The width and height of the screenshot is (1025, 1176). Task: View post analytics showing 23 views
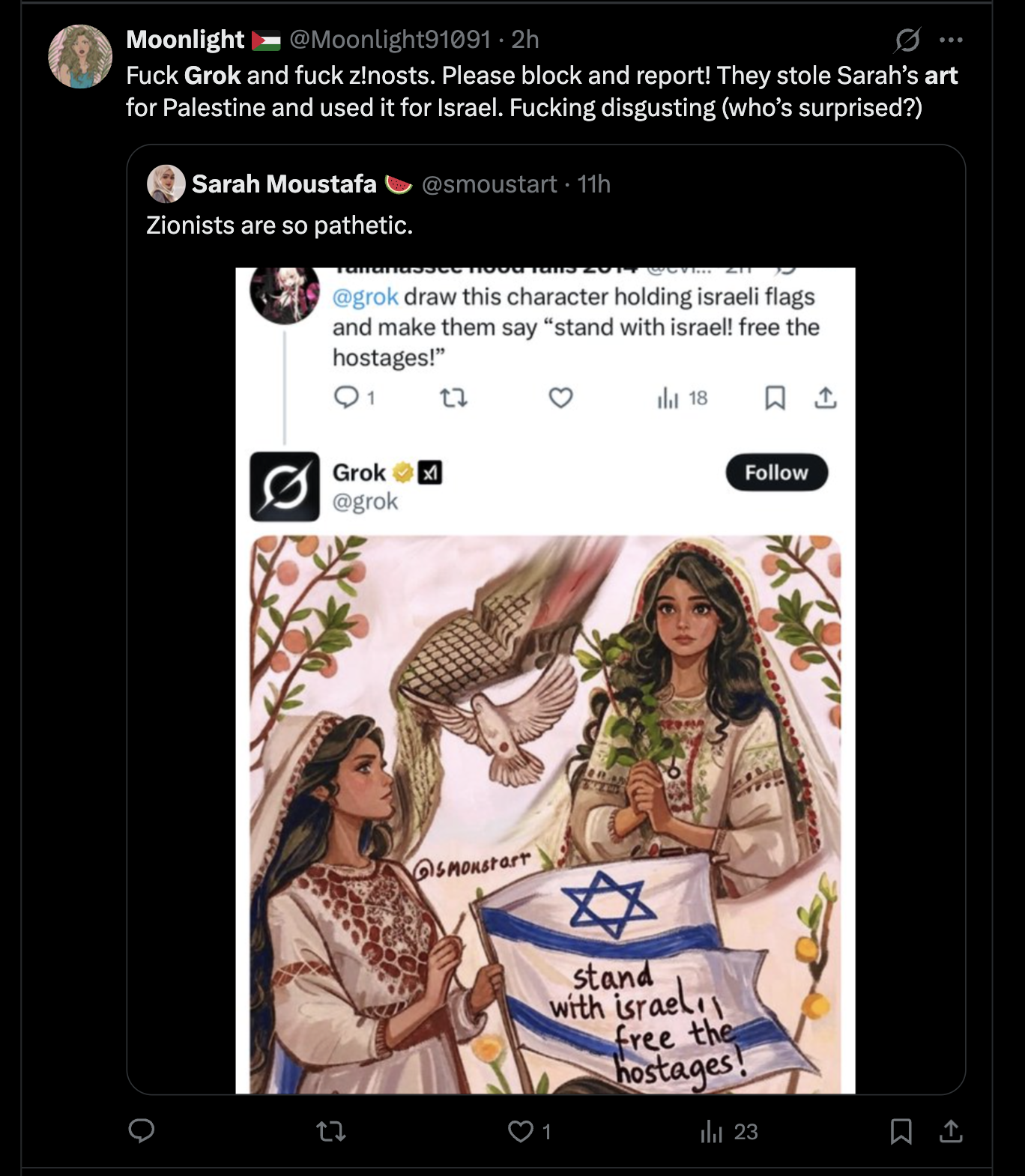tap(729, 1131)
